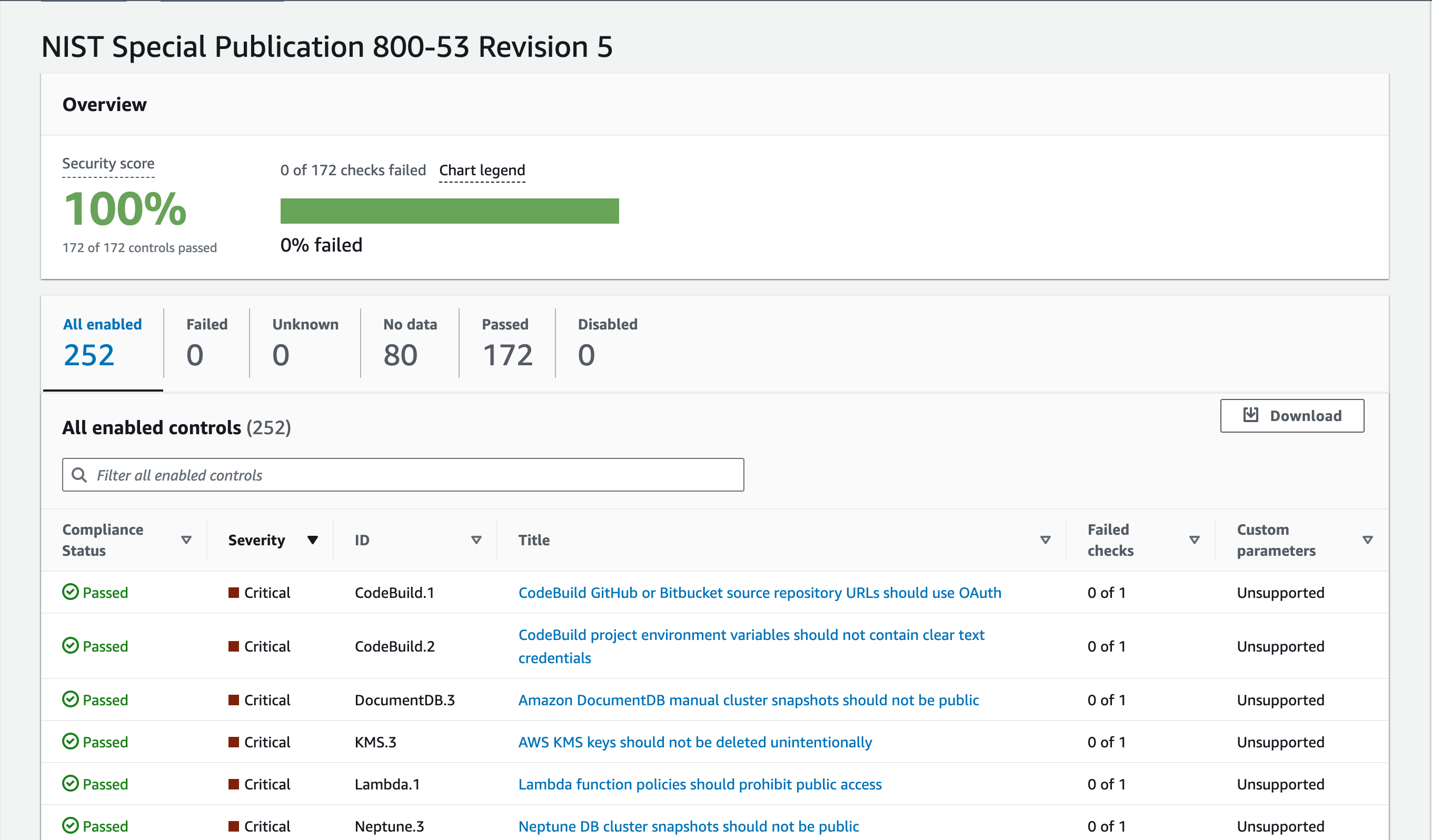Click Unsupported cell in DocumentDB.3 row

click(1280, 699)
